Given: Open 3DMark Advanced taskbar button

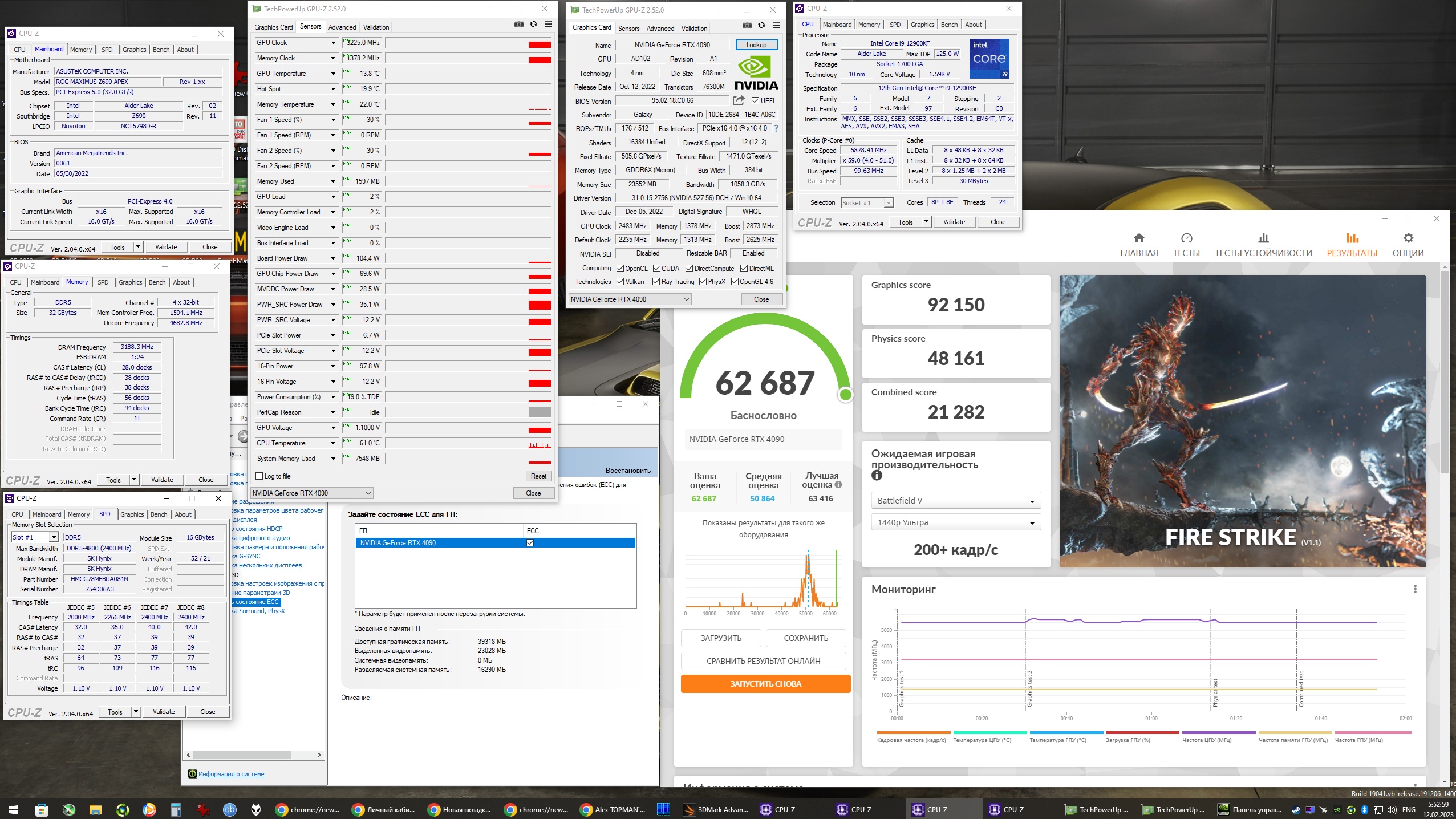Looking at the screenshot, I should (716, 809).
